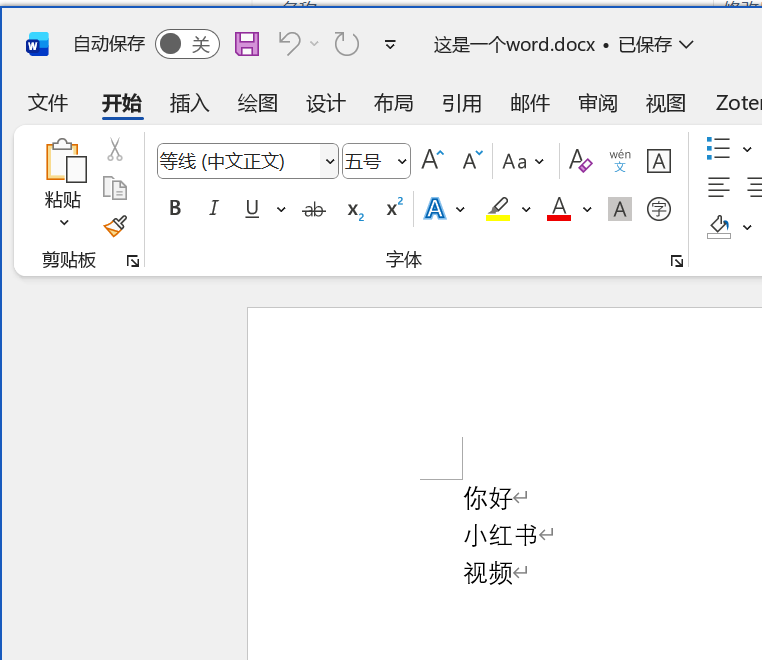This screenshot has width=762, height=660.
Task: Switch to the 插入 tab
Action: pos(189,103)
